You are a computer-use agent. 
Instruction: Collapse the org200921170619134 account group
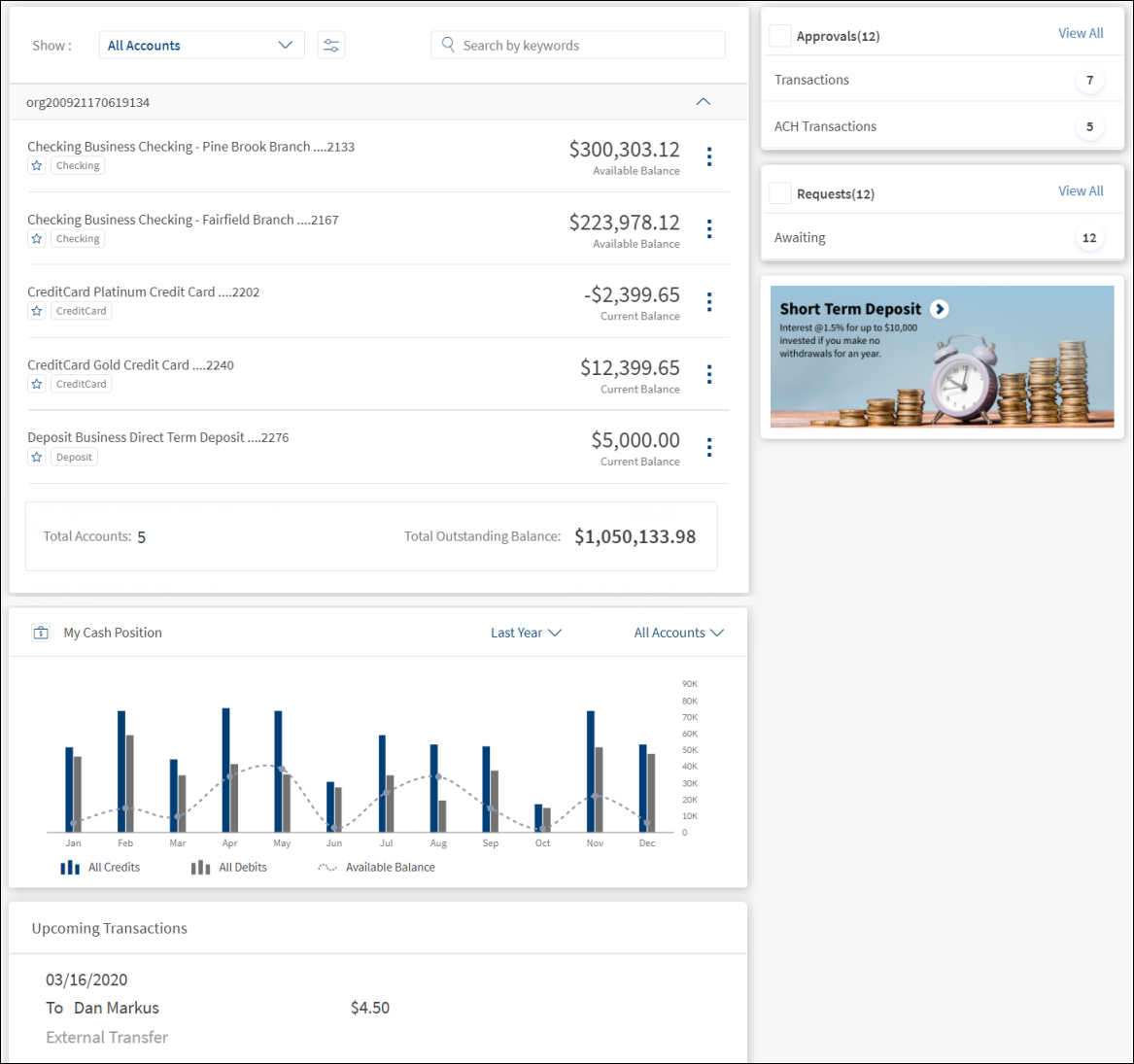[704, 102]
